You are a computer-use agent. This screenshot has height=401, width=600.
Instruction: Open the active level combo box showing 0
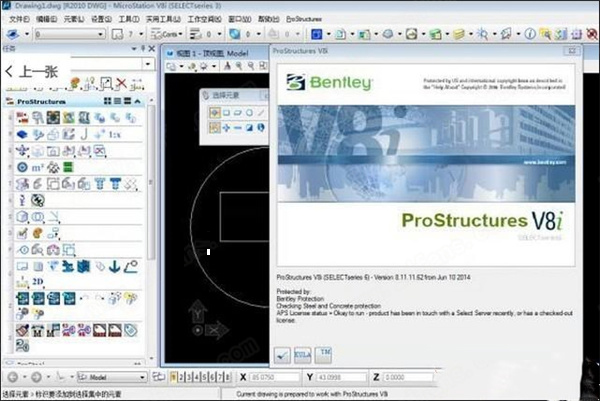pos(70,34)
